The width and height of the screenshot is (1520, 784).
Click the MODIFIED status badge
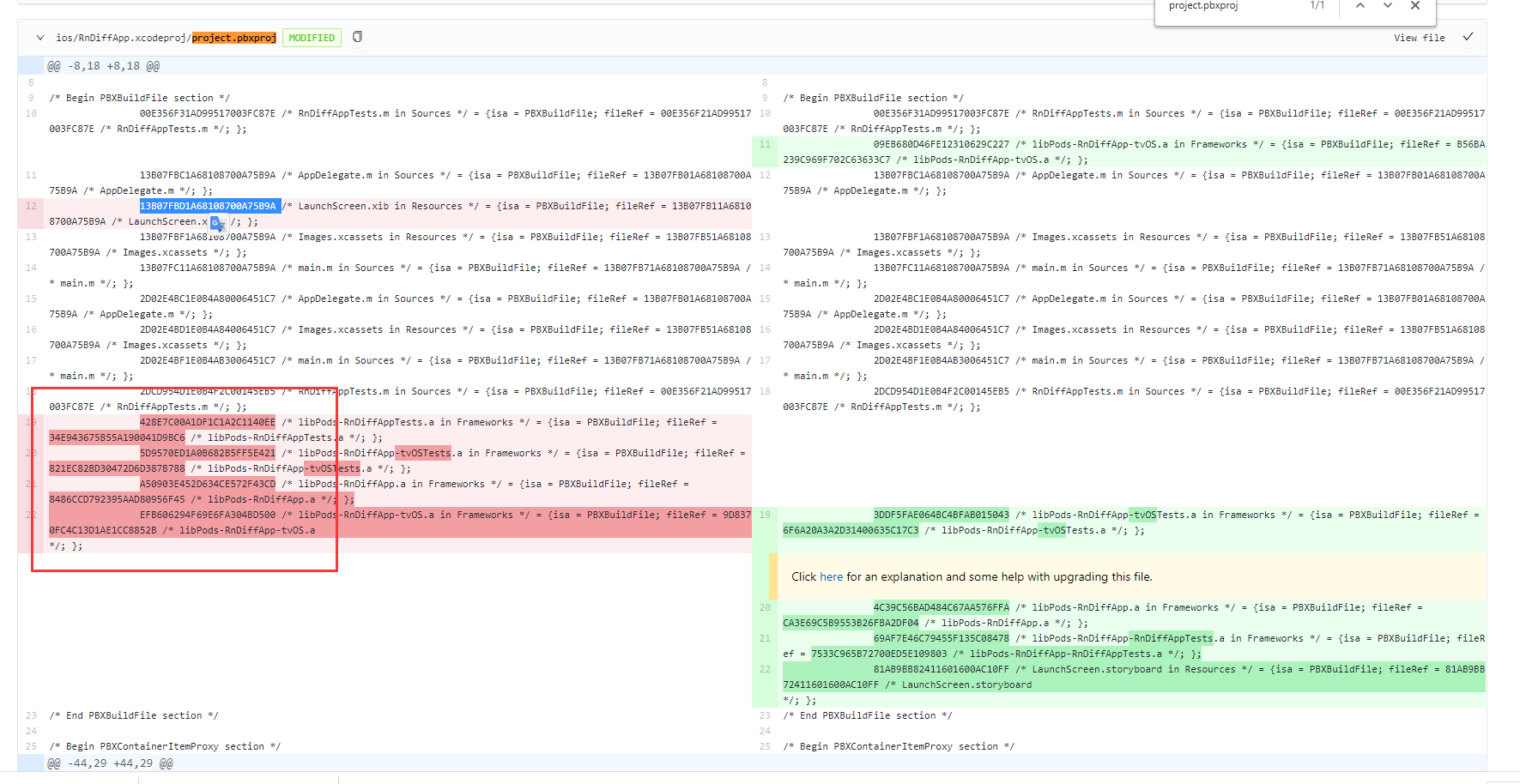click(312, 37)
